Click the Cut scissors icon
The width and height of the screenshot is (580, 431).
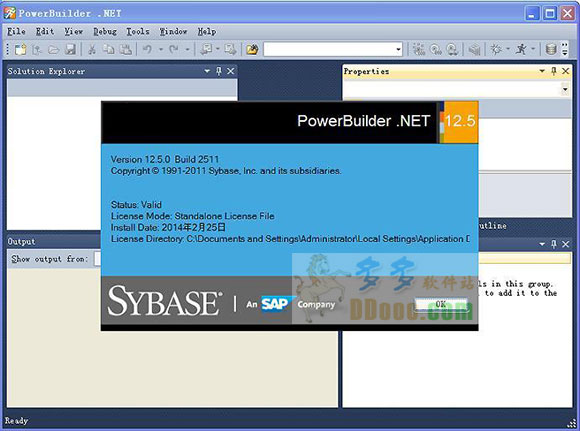pos(92,49)
